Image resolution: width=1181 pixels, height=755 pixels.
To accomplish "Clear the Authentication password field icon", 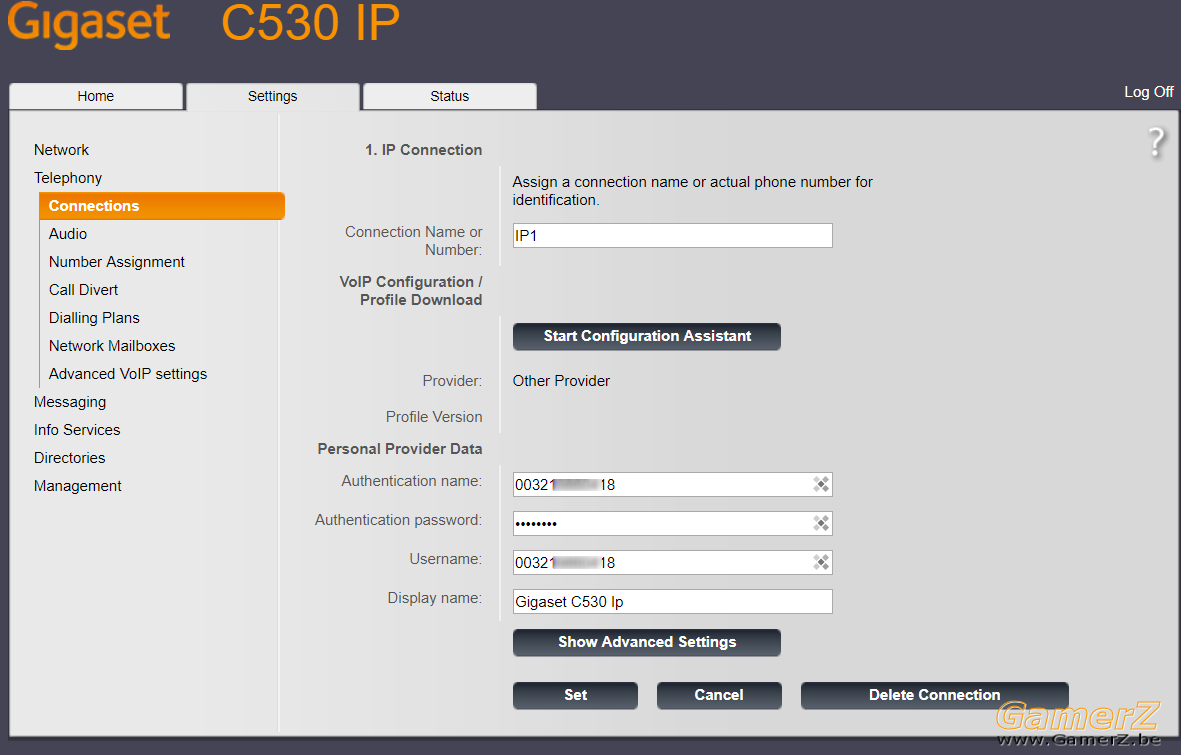I will pyautogui.click(x=821, y=523).
